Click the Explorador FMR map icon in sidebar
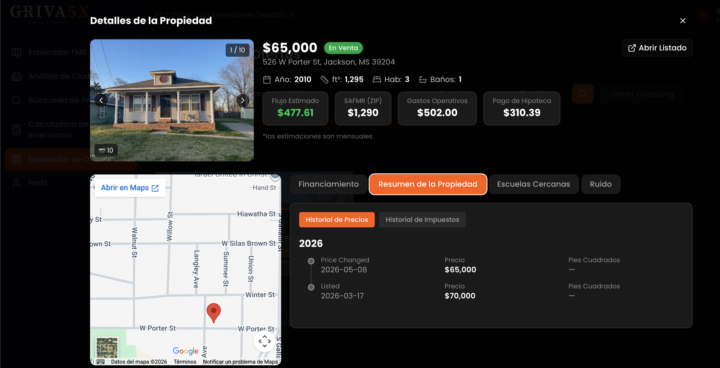The image size is (720, 368). (17, 52)
